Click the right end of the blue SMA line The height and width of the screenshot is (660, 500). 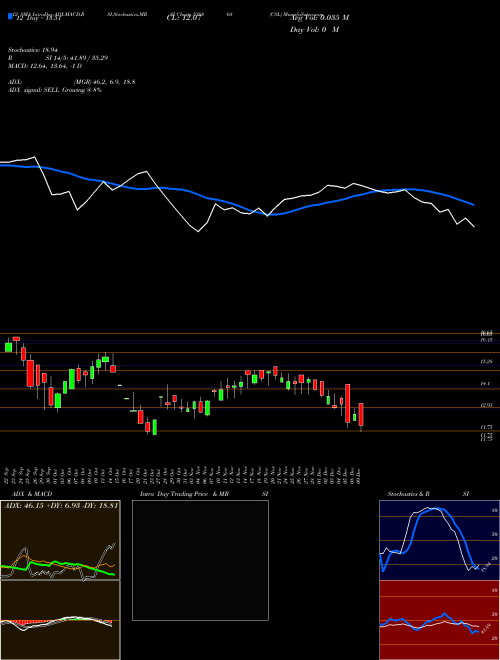tap(473, 205)
